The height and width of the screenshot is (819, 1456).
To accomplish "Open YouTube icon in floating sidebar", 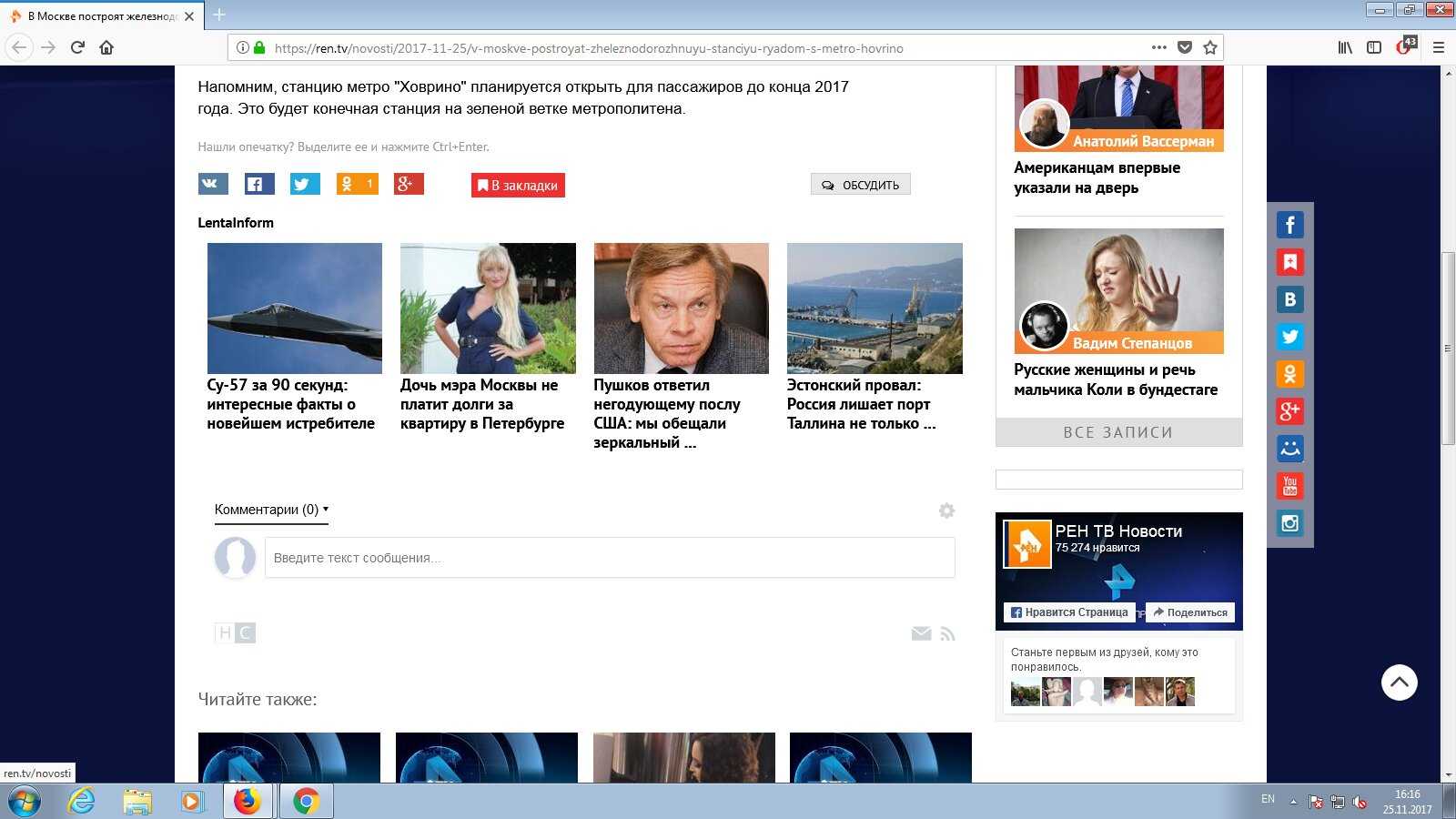I will (x=1289, y=486).
